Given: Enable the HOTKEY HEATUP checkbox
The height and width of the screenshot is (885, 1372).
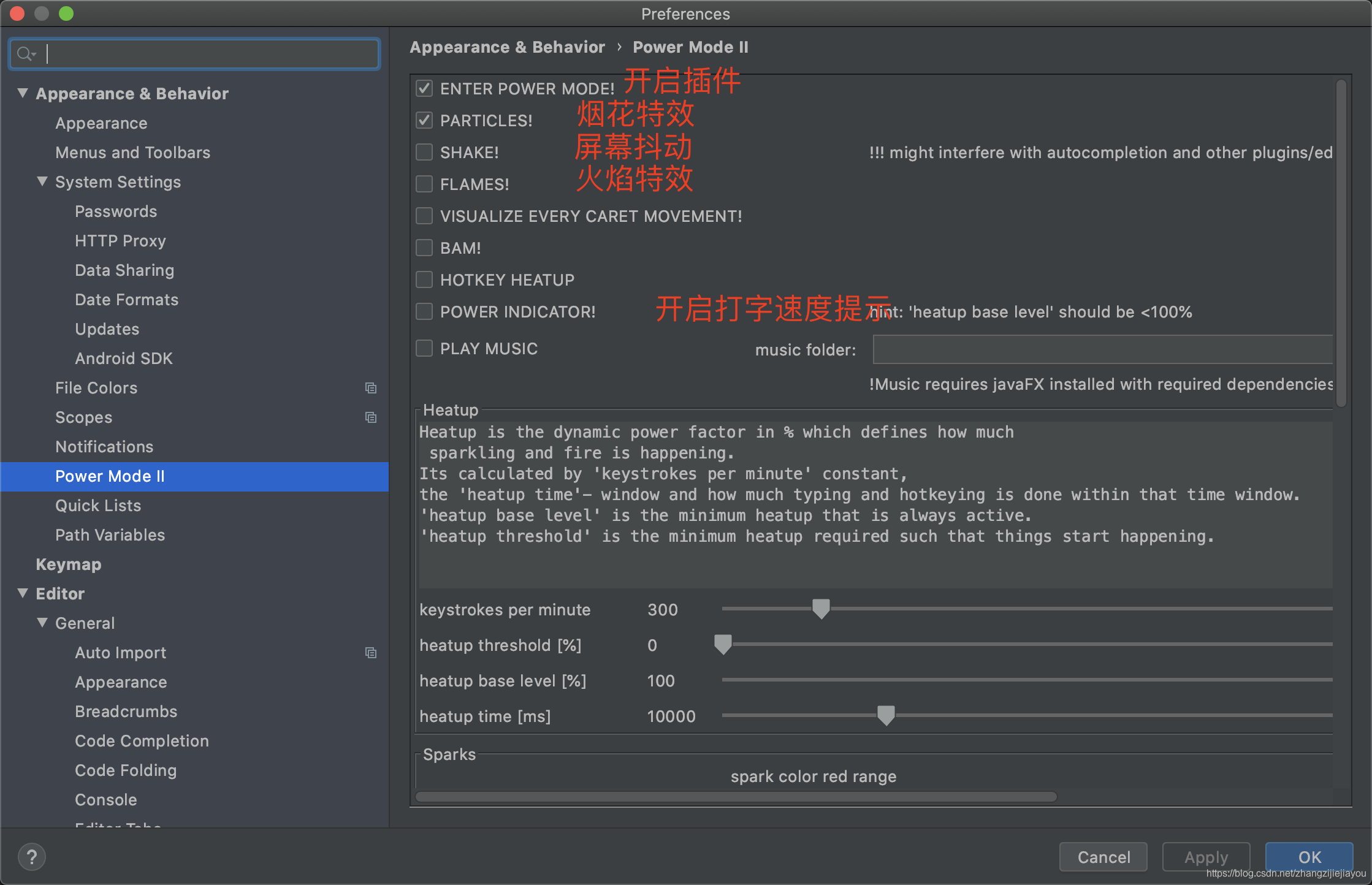Looking at the screenshot, I should click(424, 279).
